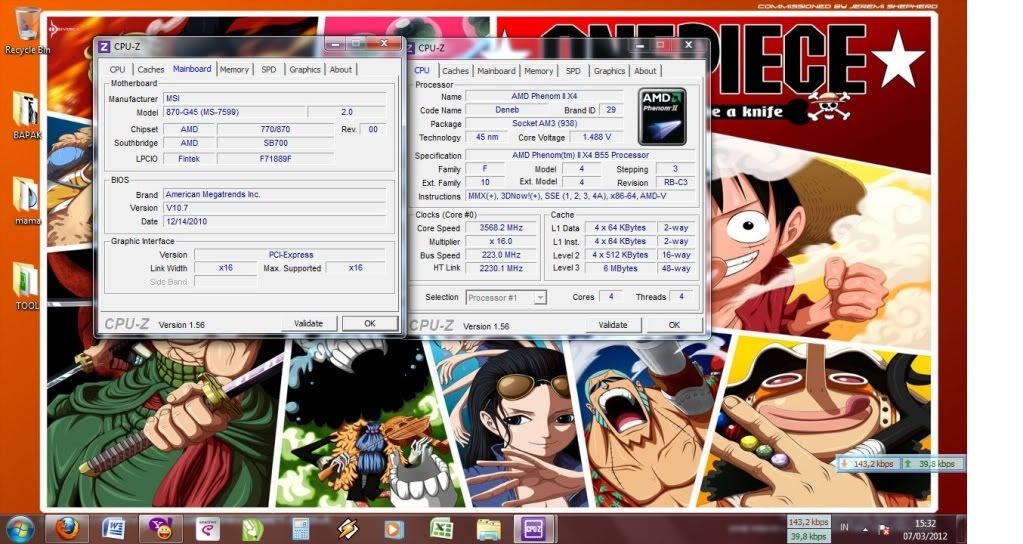Click the HT Link 2230.1 MHz value

click(x=501, y=268)
